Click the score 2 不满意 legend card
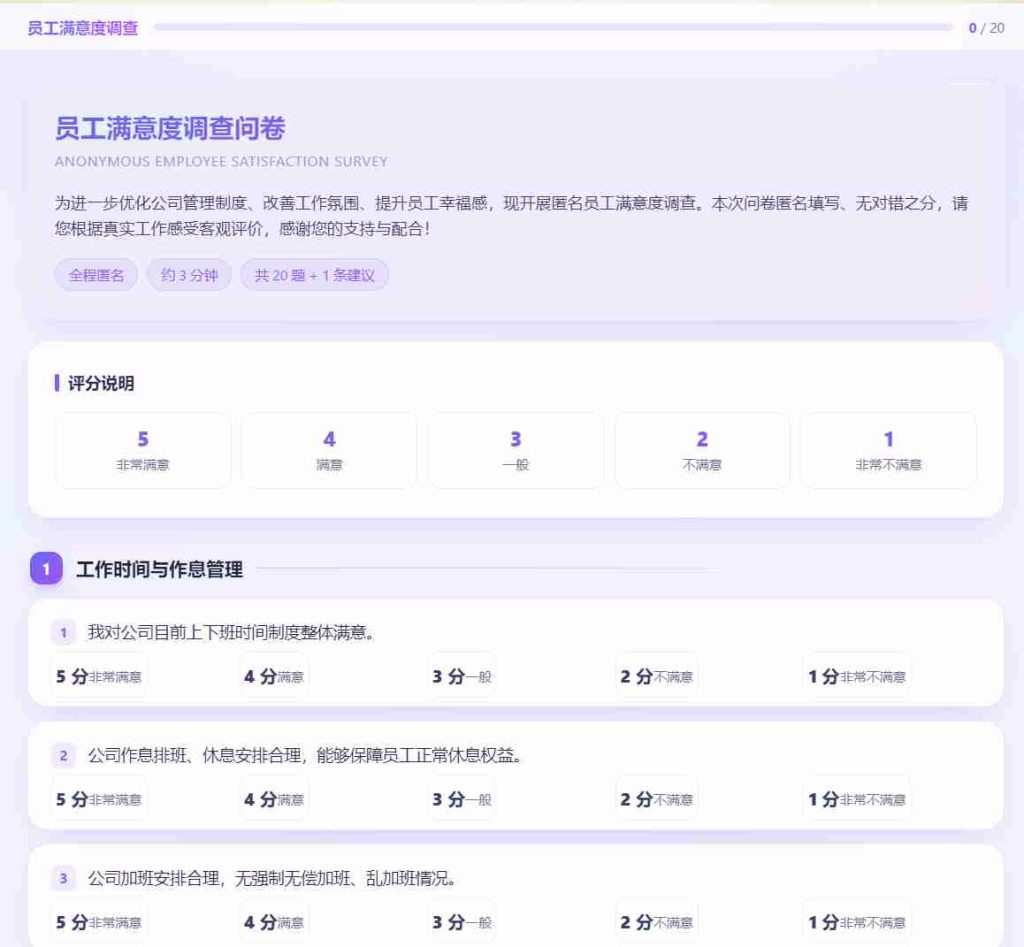 [702, 450]
